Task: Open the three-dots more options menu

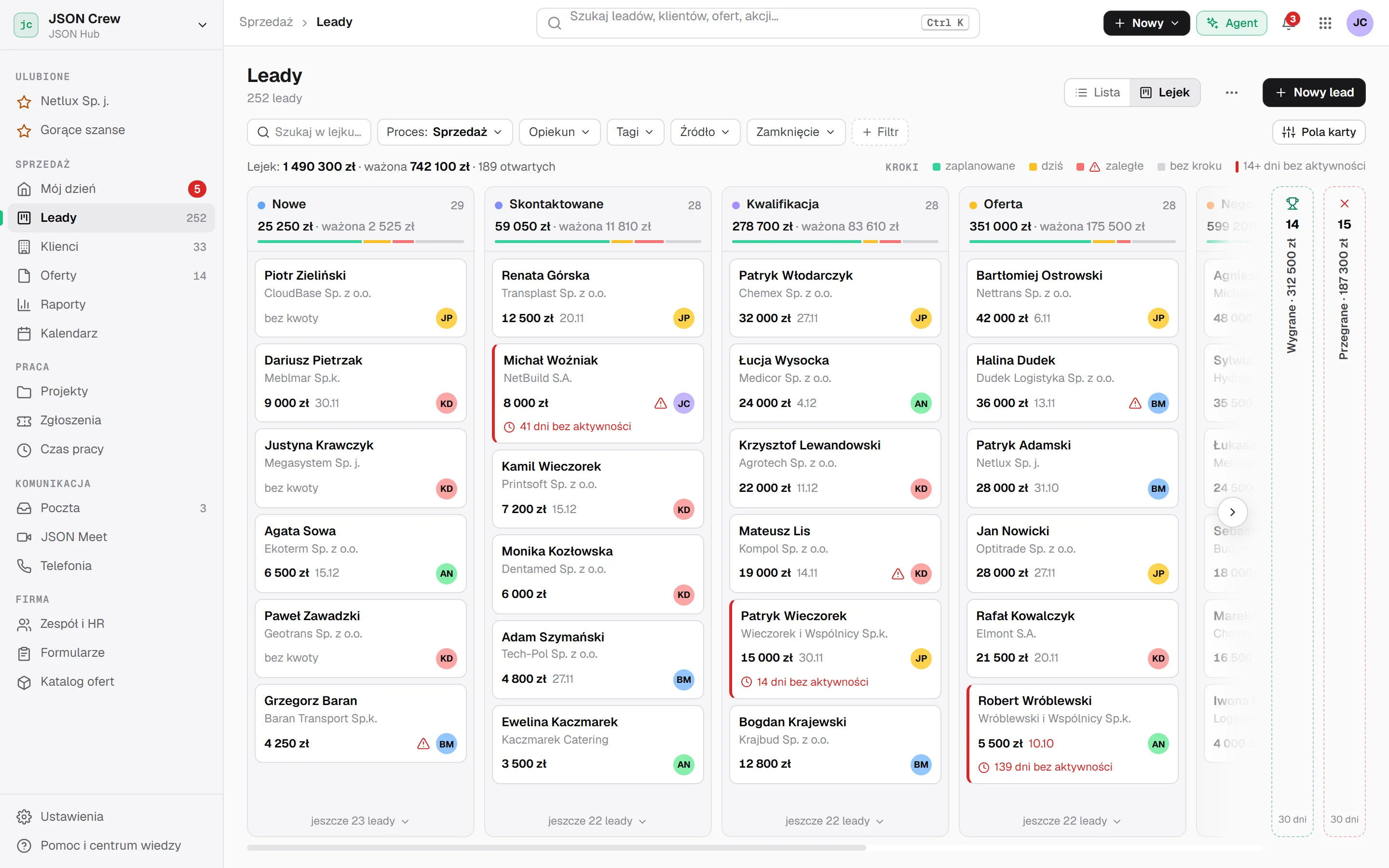Action: pos(1231,93)
